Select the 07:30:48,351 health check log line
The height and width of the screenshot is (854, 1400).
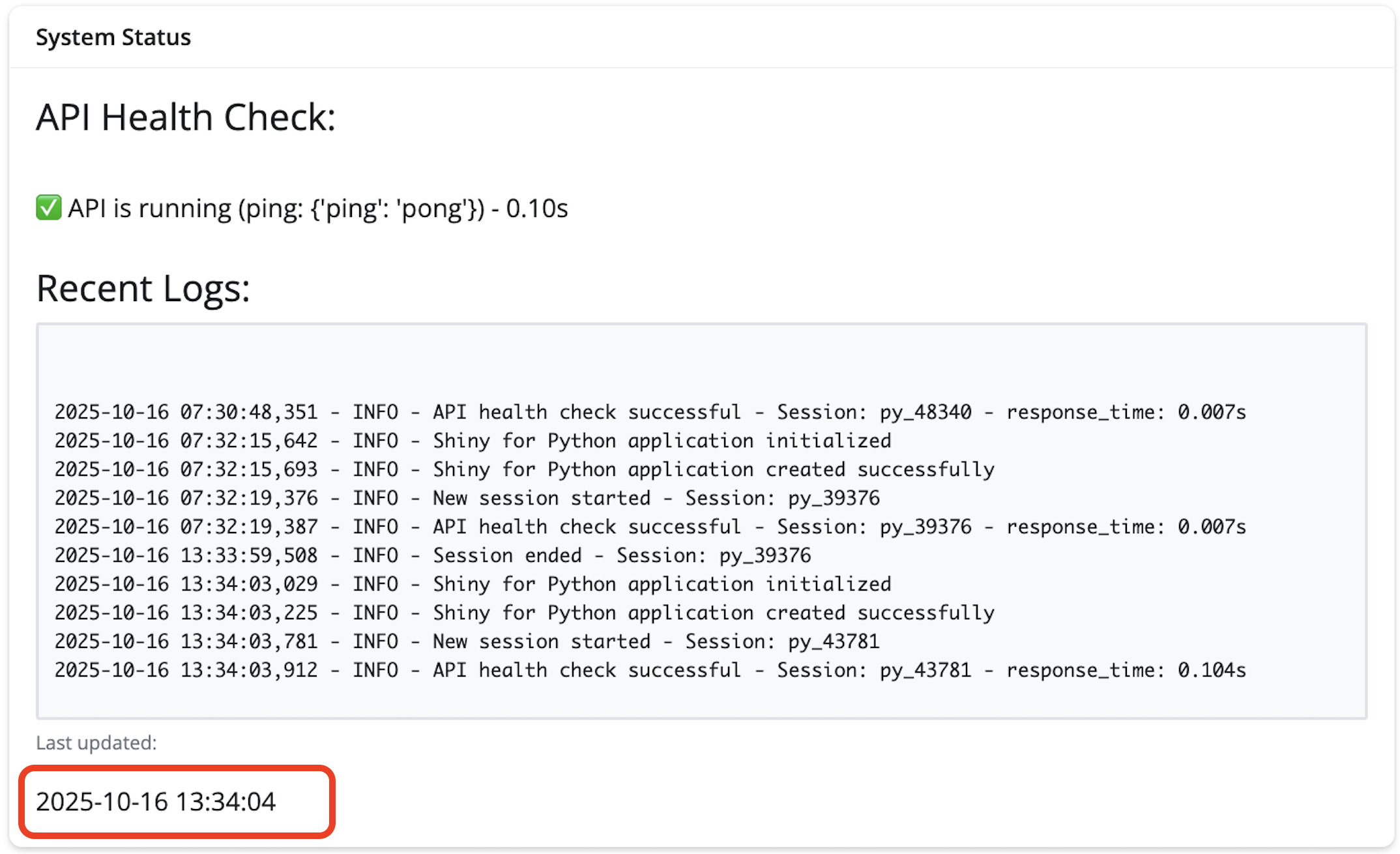tap(649, 412)
